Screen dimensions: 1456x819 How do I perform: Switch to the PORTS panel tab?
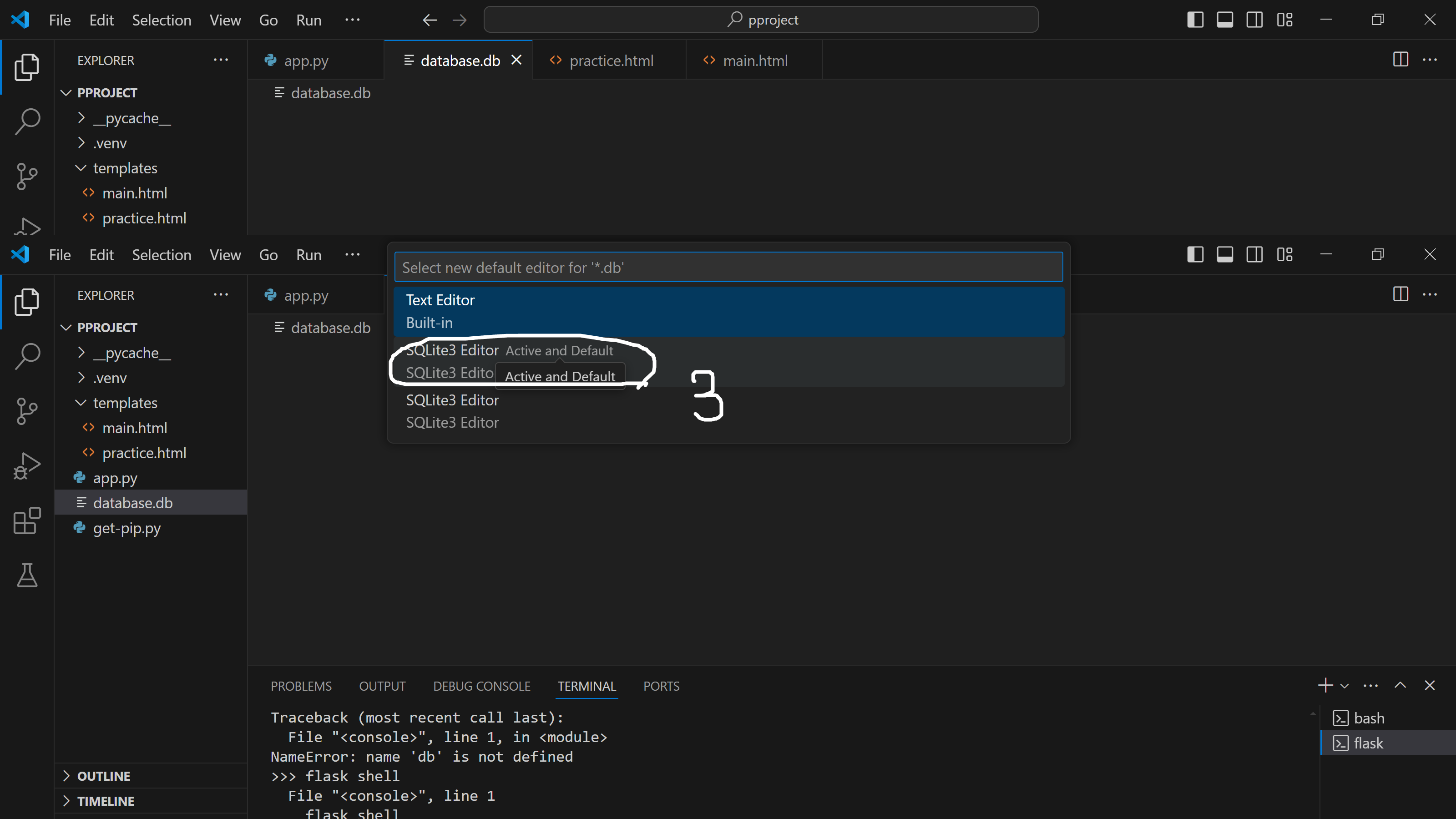(661, 686)
